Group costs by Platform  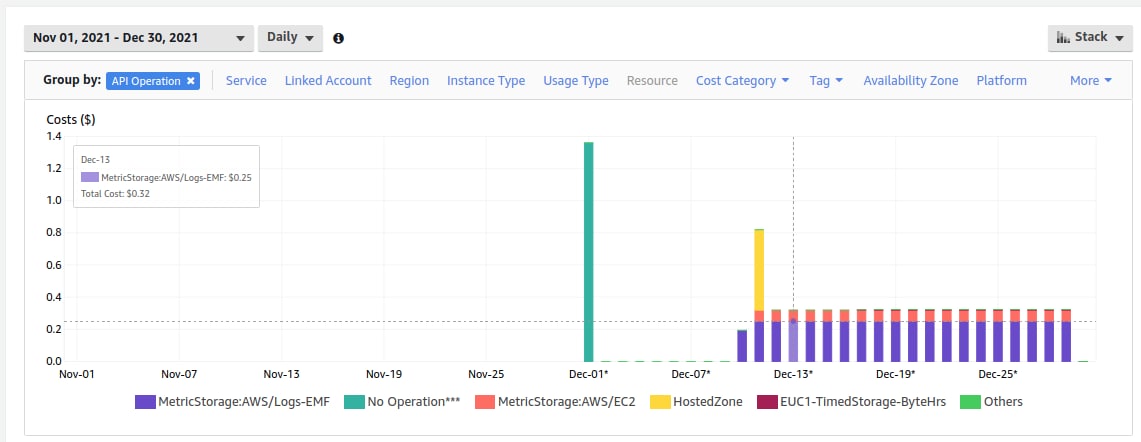[x=1001, y=81]
